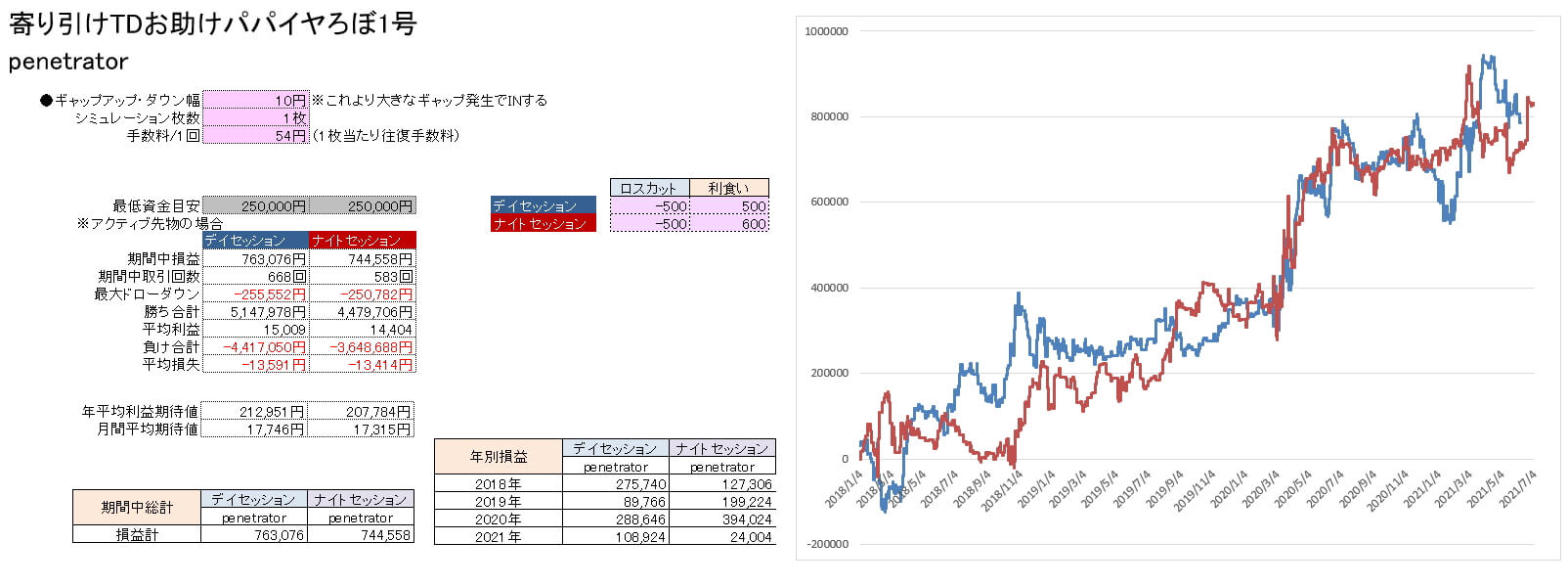Select the fee per trade cell showing 54円

255,135
